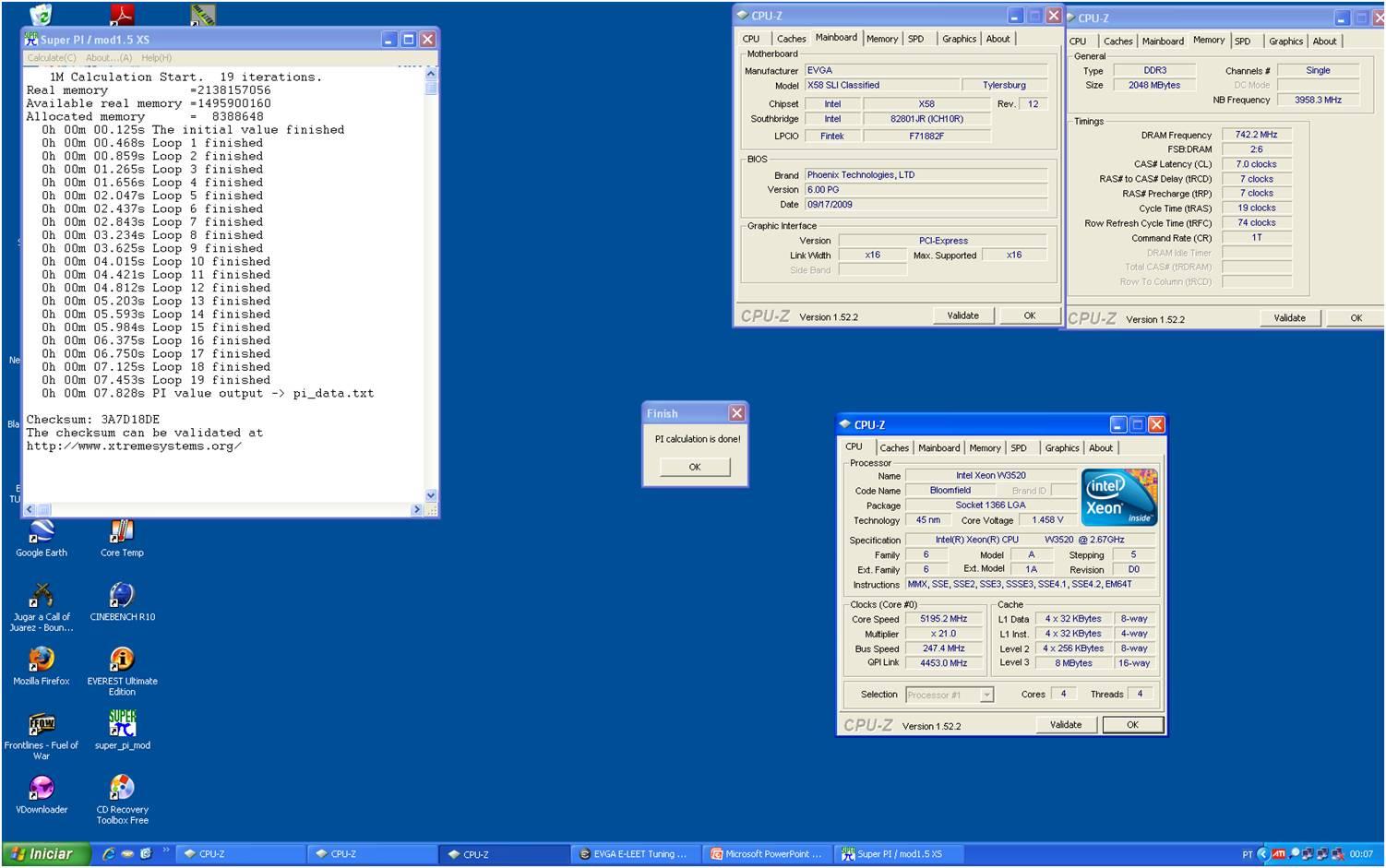Select CPU tab in Mainboard CPU-Z window
The height and width of the screenshot is (868, 1386).
coord(751,39)
